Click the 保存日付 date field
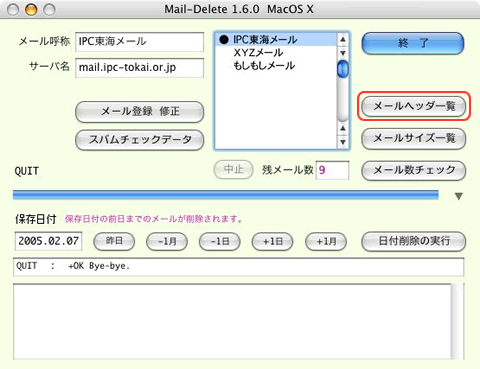Screen dimensions: 480x369 pyautogui.click(x=48, y=241)
